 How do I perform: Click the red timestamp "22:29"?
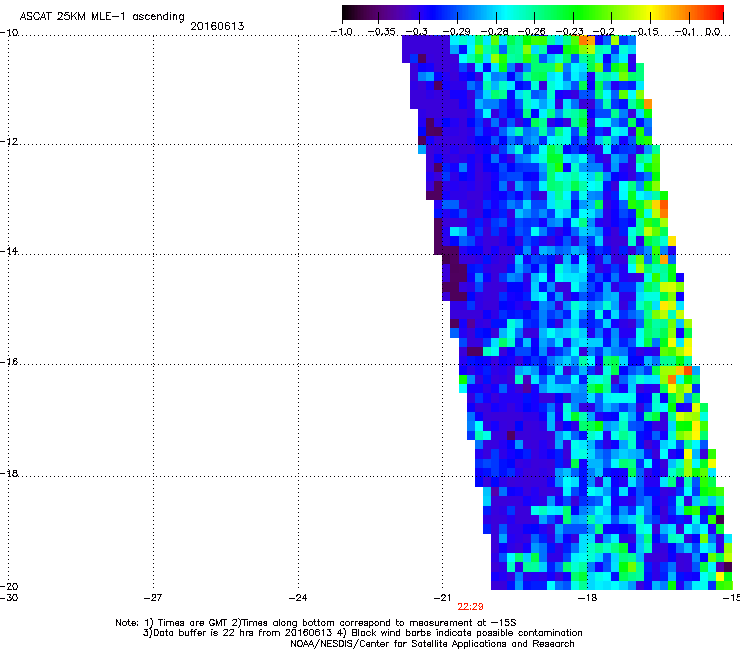click(x=470, y=607)
